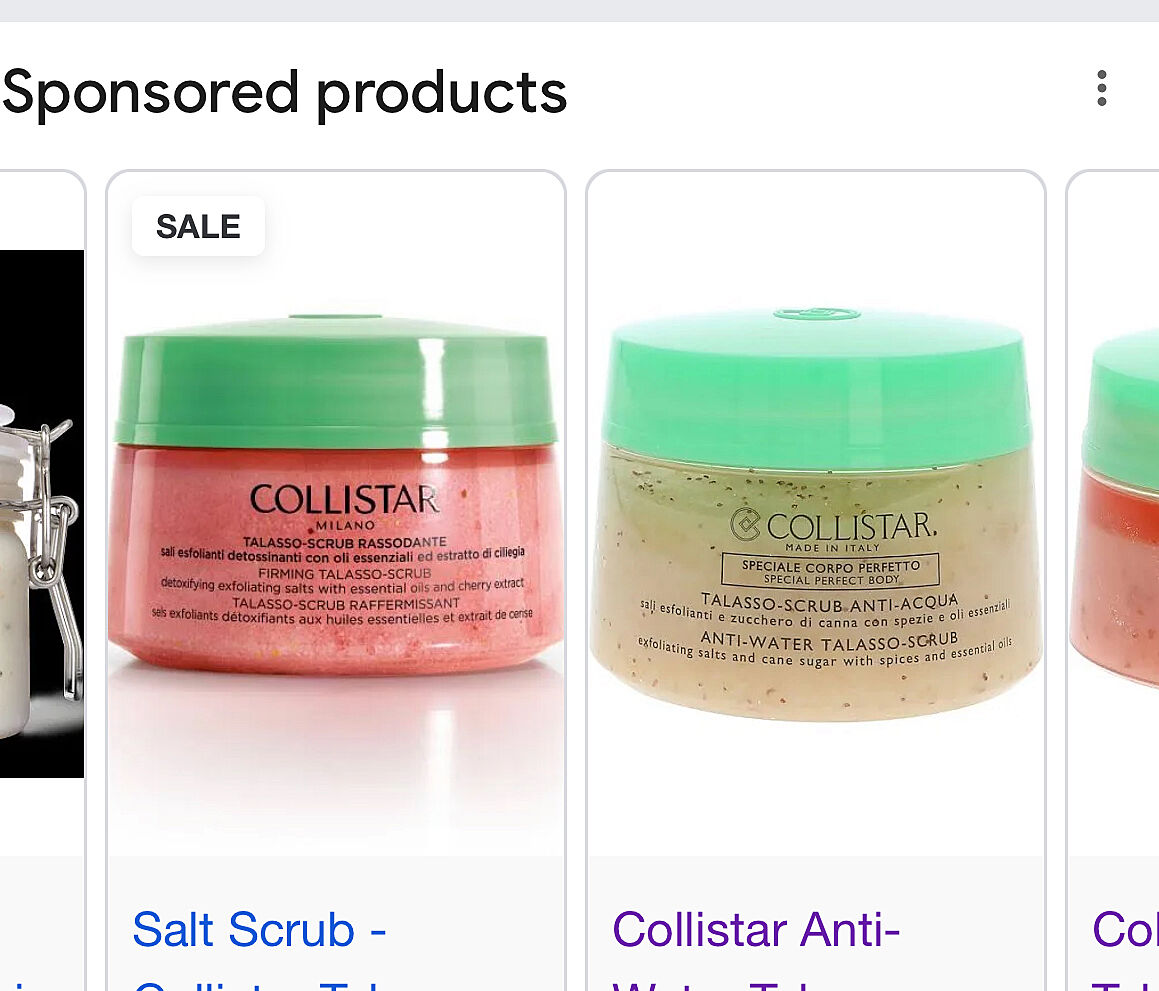Follow the purple "Collistar Anti-" product link
The width and height of the screenshot is (1159, 991).
(755, 929)
